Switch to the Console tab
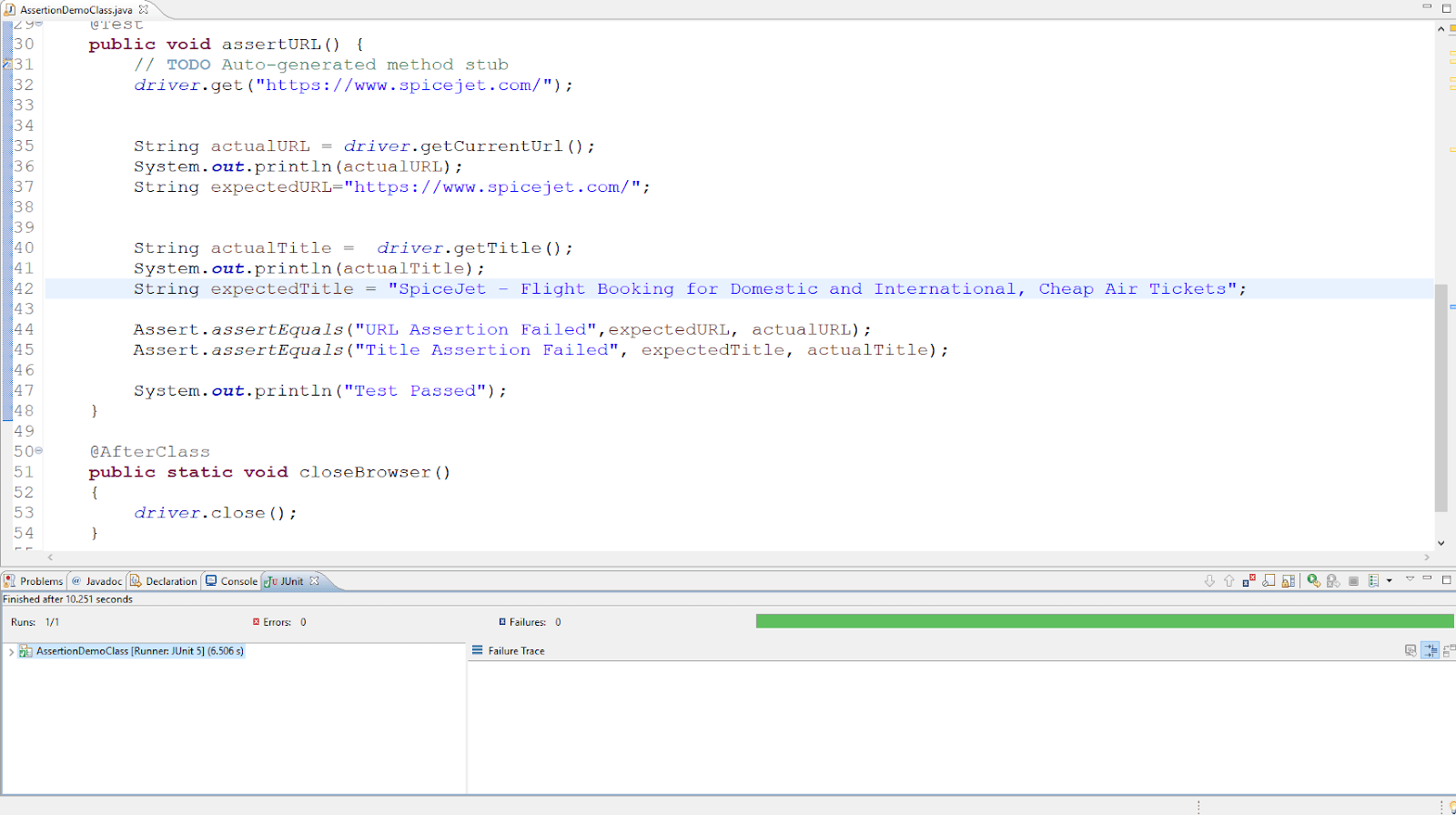The height and width of the screenshot is (815, 1456). point(231,581)
